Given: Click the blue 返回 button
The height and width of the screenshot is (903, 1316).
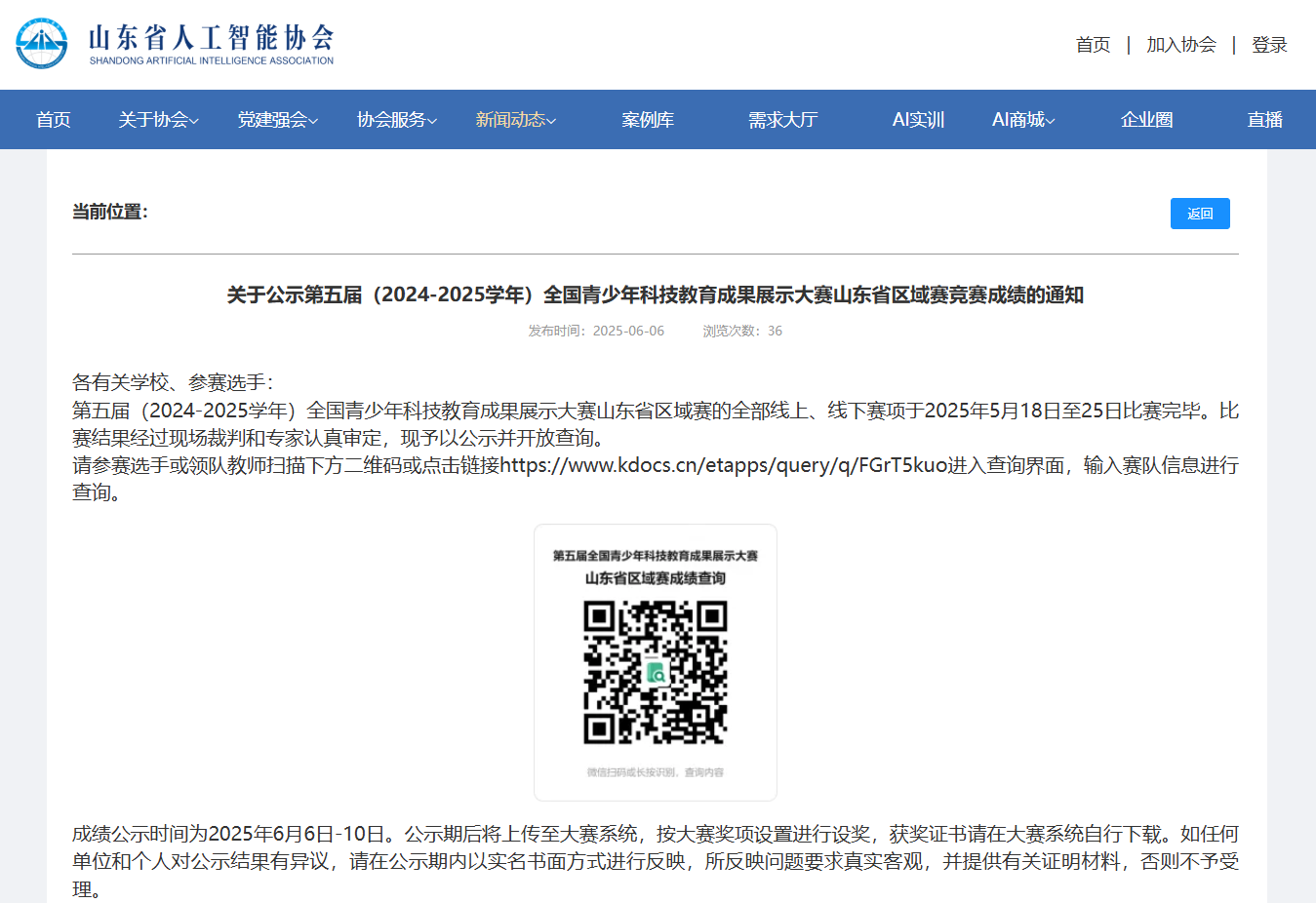Looking at the screenshot, I should coord(1200,214).
